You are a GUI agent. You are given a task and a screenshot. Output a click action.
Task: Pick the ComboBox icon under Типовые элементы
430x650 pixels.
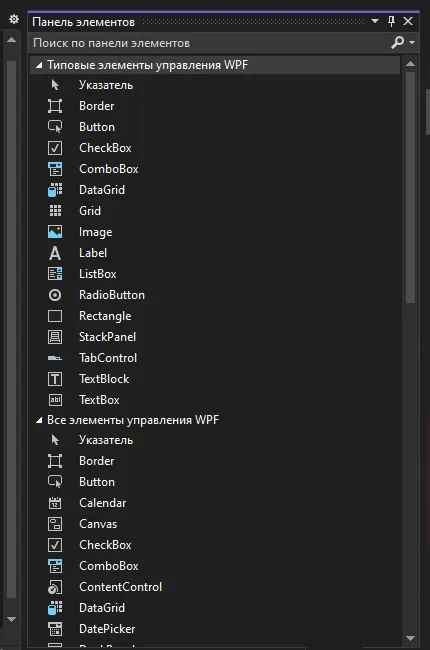(55, 169)
